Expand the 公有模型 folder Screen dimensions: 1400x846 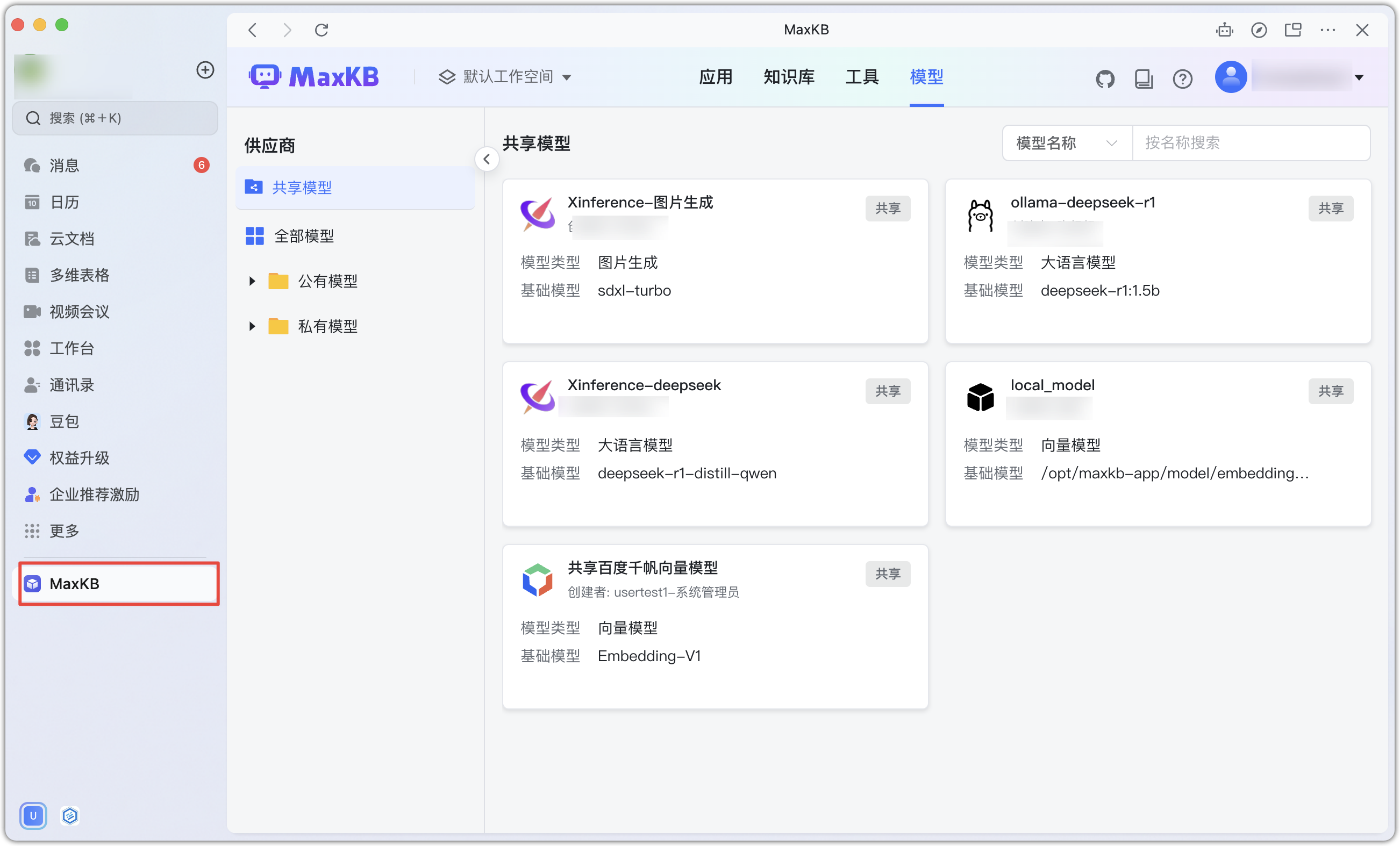(x=252, y=281)
